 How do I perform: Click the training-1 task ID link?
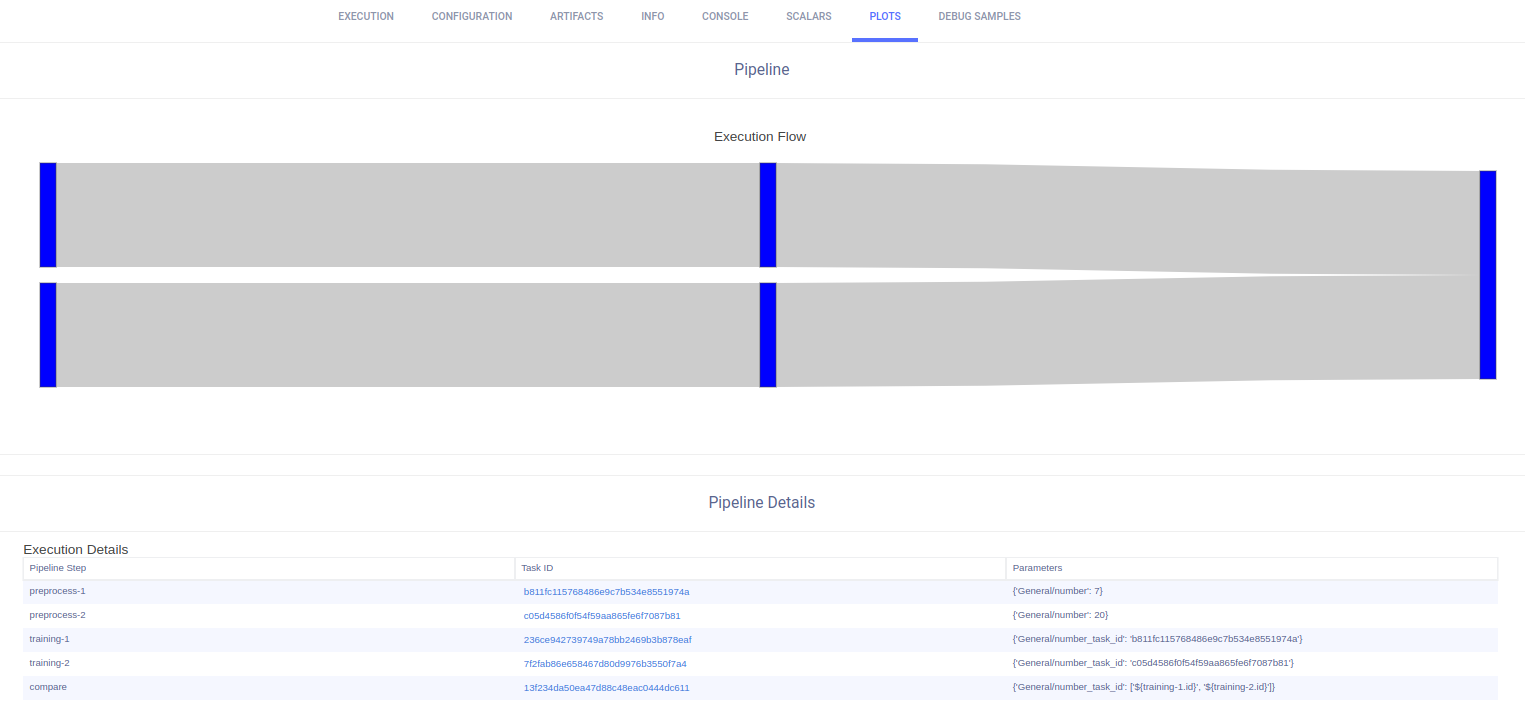(x=607, y=639)
